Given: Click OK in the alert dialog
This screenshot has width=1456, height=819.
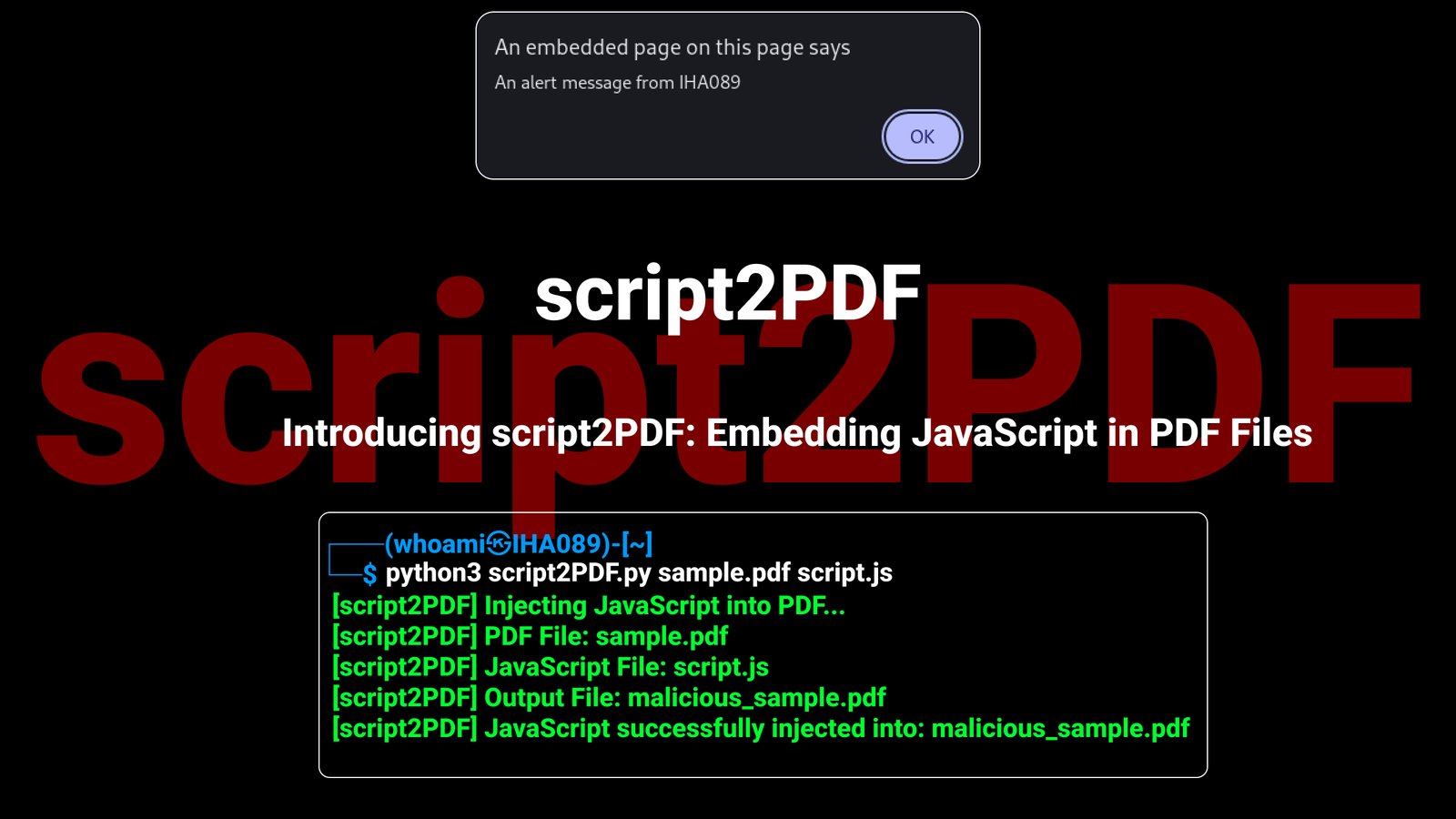Looking at the screenshot, I should [922, 136].
